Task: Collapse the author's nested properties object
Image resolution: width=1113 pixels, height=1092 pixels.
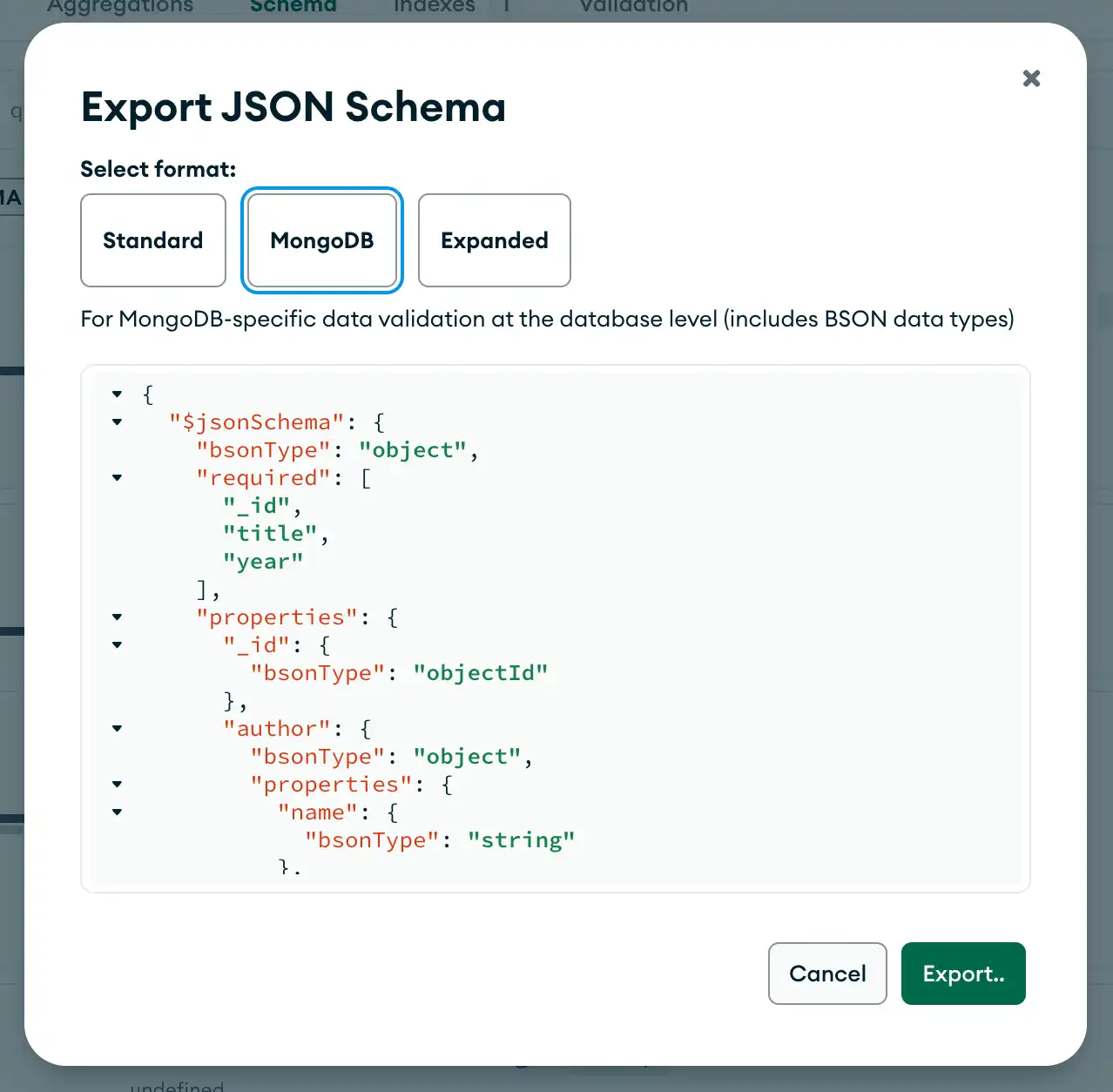Action: click(117, 784)
